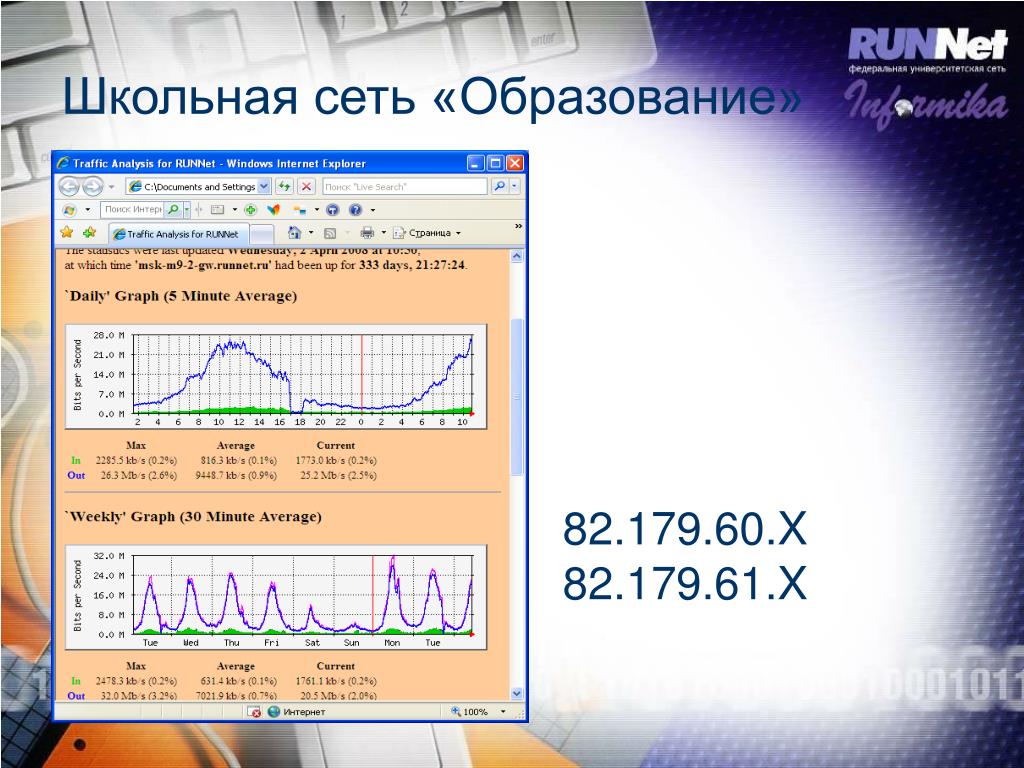Stop loading with the red X icon
1024x768 pixels.
click(306, 187)
